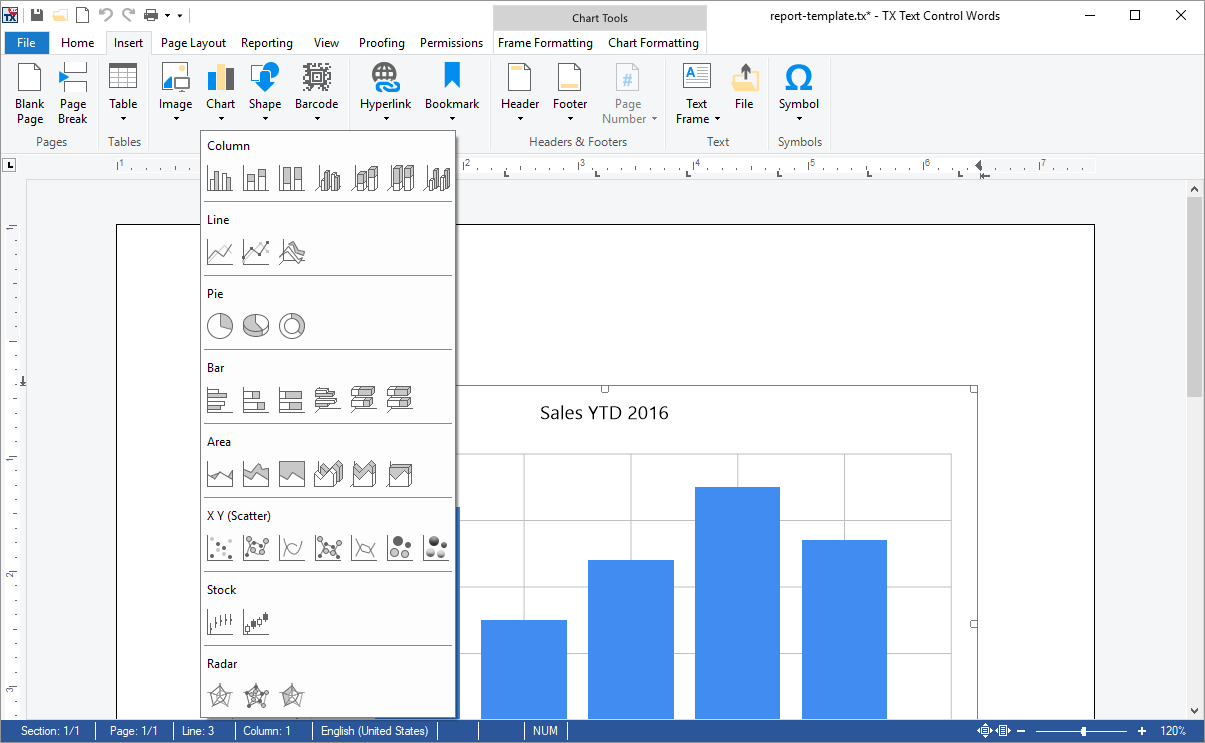The image size is (1205, 743).
Task: Open the Barcode dropdown
Action: click(x=317, y=93)
